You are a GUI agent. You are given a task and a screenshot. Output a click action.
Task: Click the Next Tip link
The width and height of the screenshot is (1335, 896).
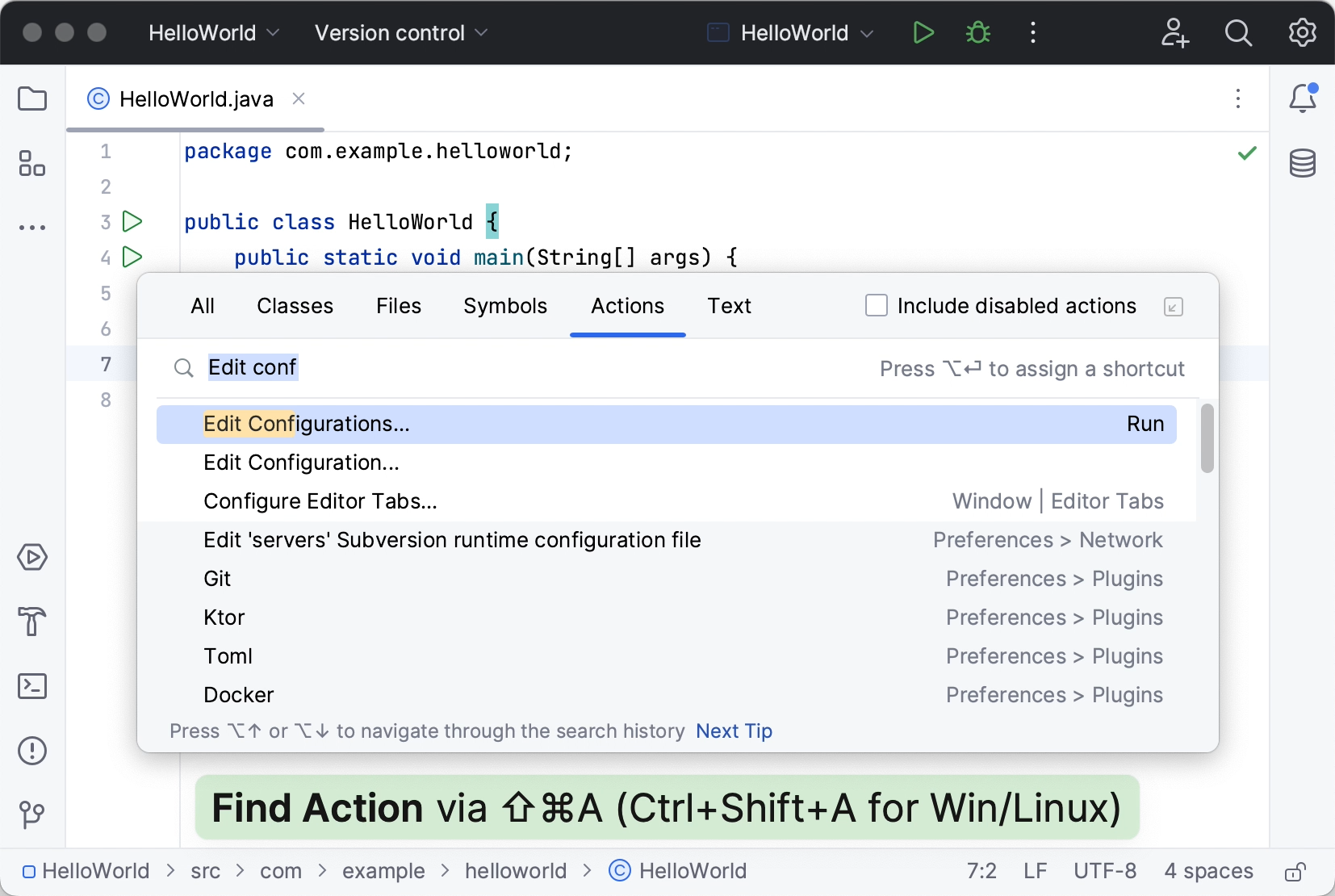734,731
